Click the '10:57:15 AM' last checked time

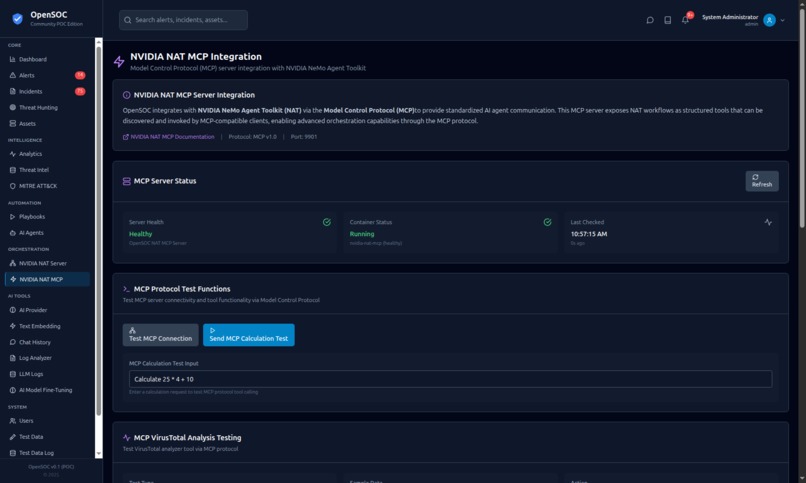coord(589,234)
